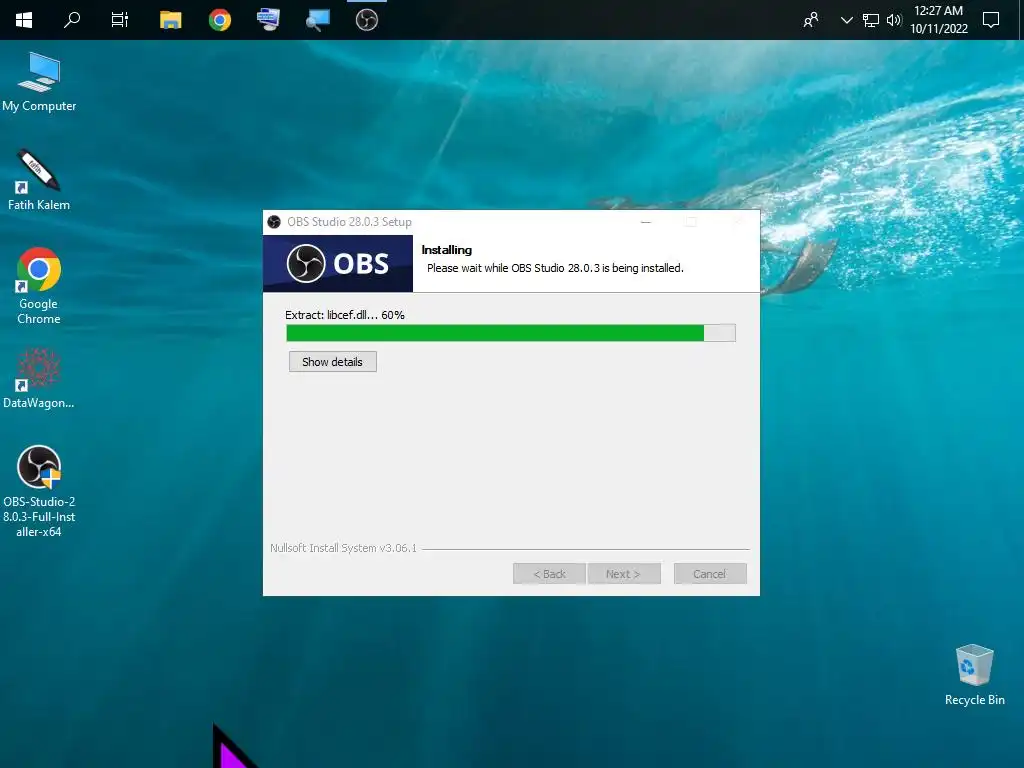Click Show details in OBS Setup
Image resolution: width=1024 pixels, height=768 pixels.
(x=332, y=362)
